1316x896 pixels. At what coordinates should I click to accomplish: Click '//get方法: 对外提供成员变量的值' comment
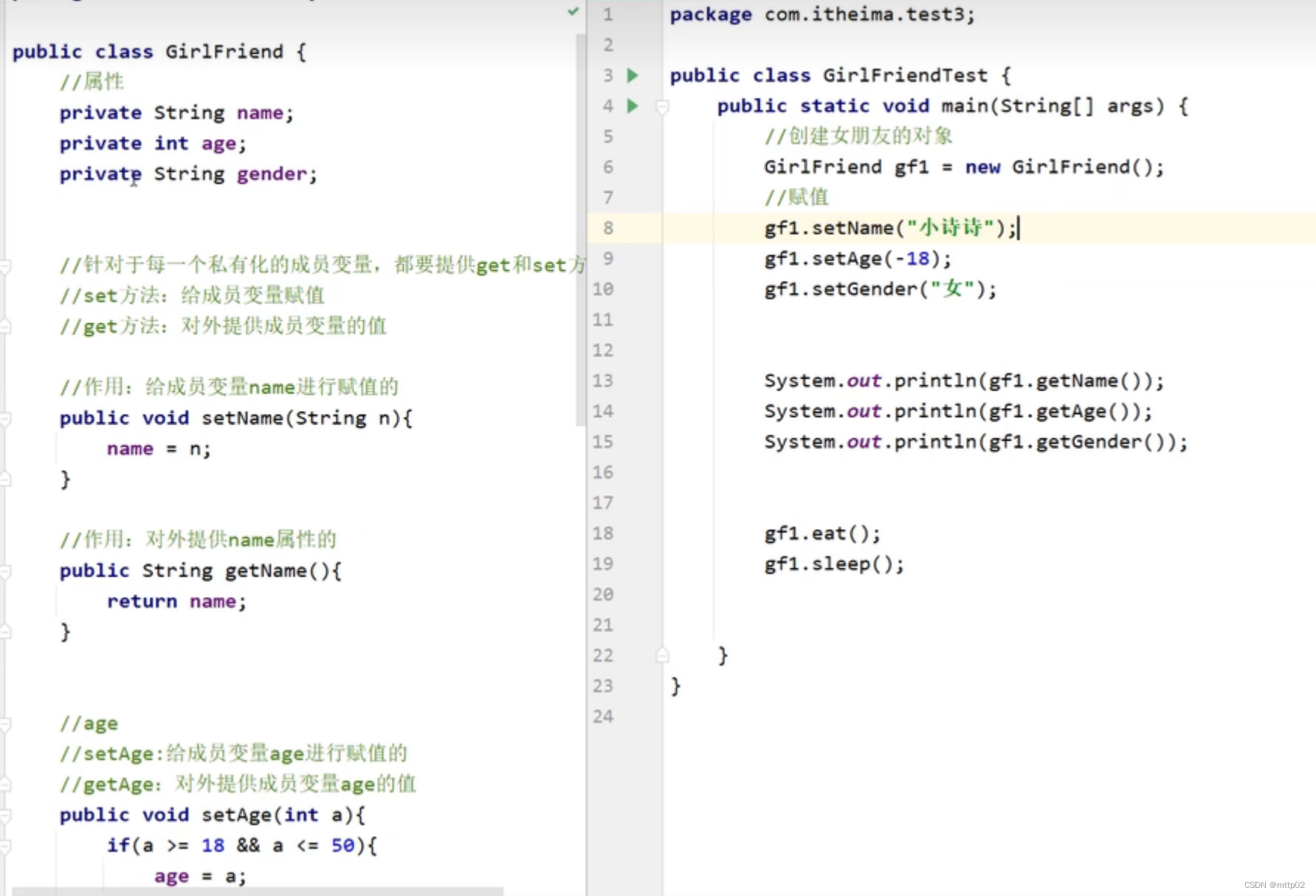coord(223,326)
